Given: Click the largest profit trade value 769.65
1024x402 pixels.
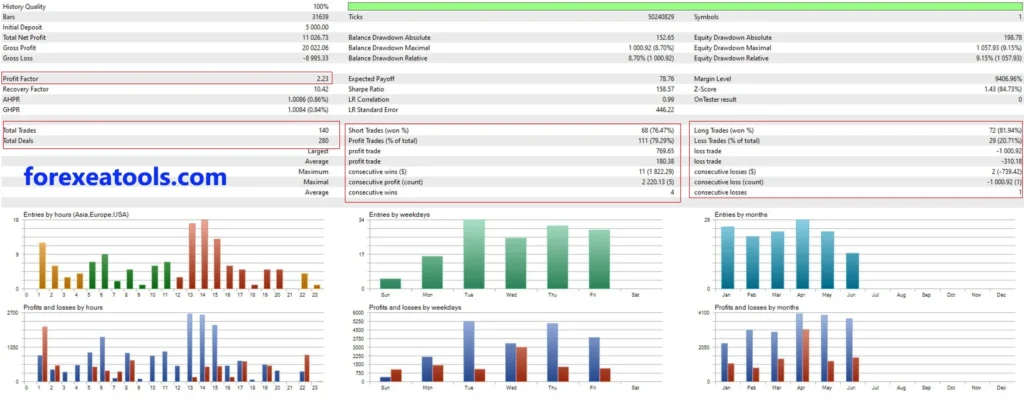Looking at the screenshot, I should pyautogui.click(x=665, y=151).
